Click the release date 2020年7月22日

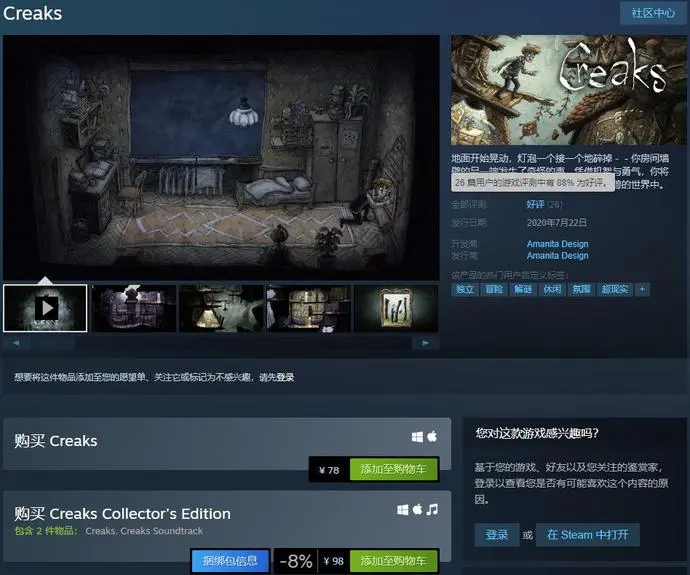557,223
